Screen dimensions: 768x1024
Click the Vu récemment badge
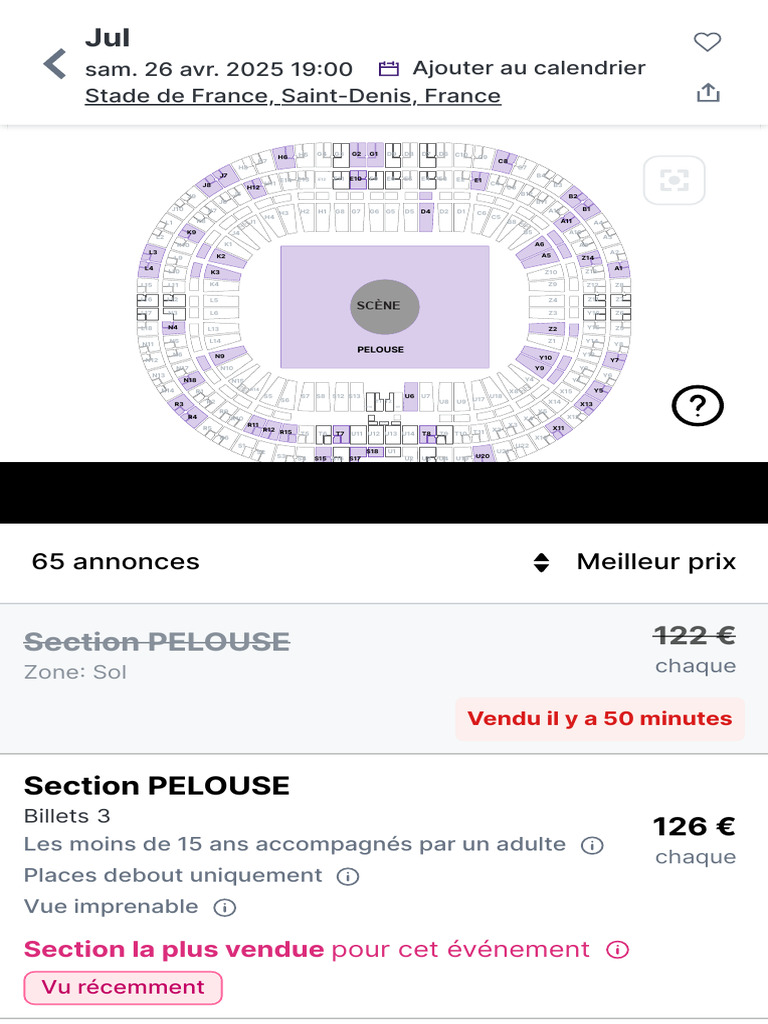tap(123, 987)
